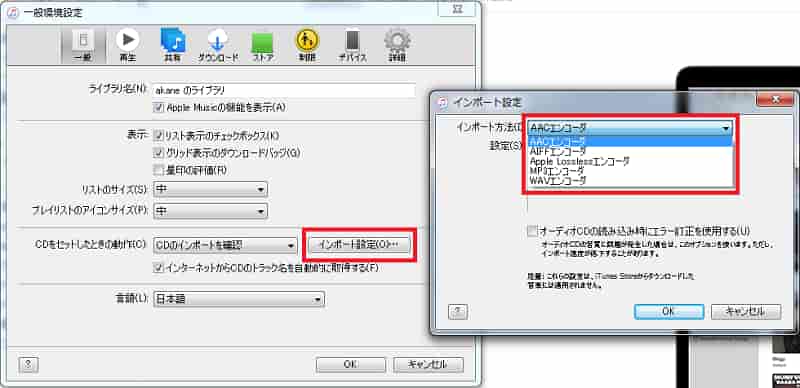Click the help question-mark in インポート設定 dialog
The height and width of the screenshot is (388, 800).
click(x=458, y=311)
